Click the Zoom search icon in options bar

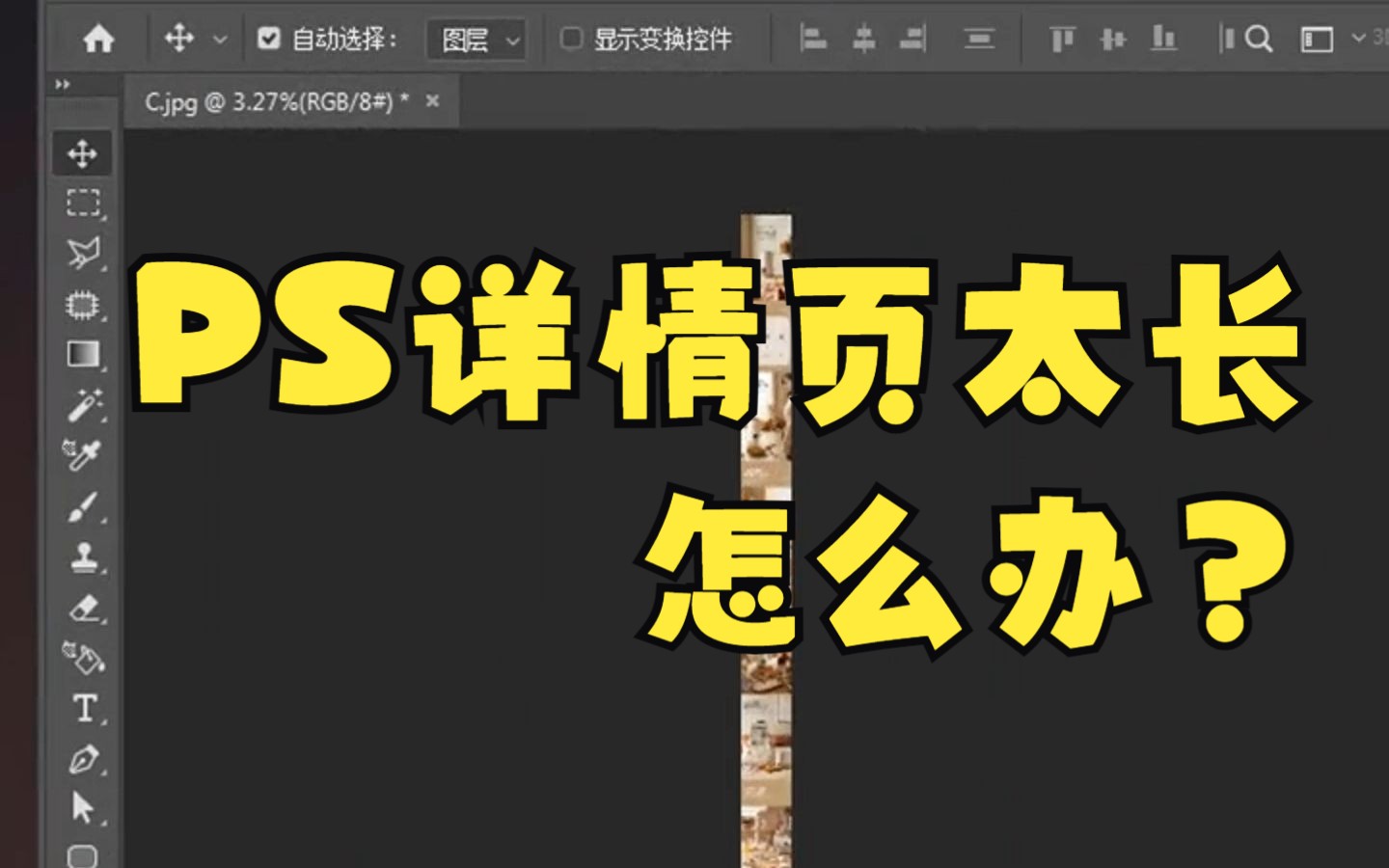click(1259, 39)
